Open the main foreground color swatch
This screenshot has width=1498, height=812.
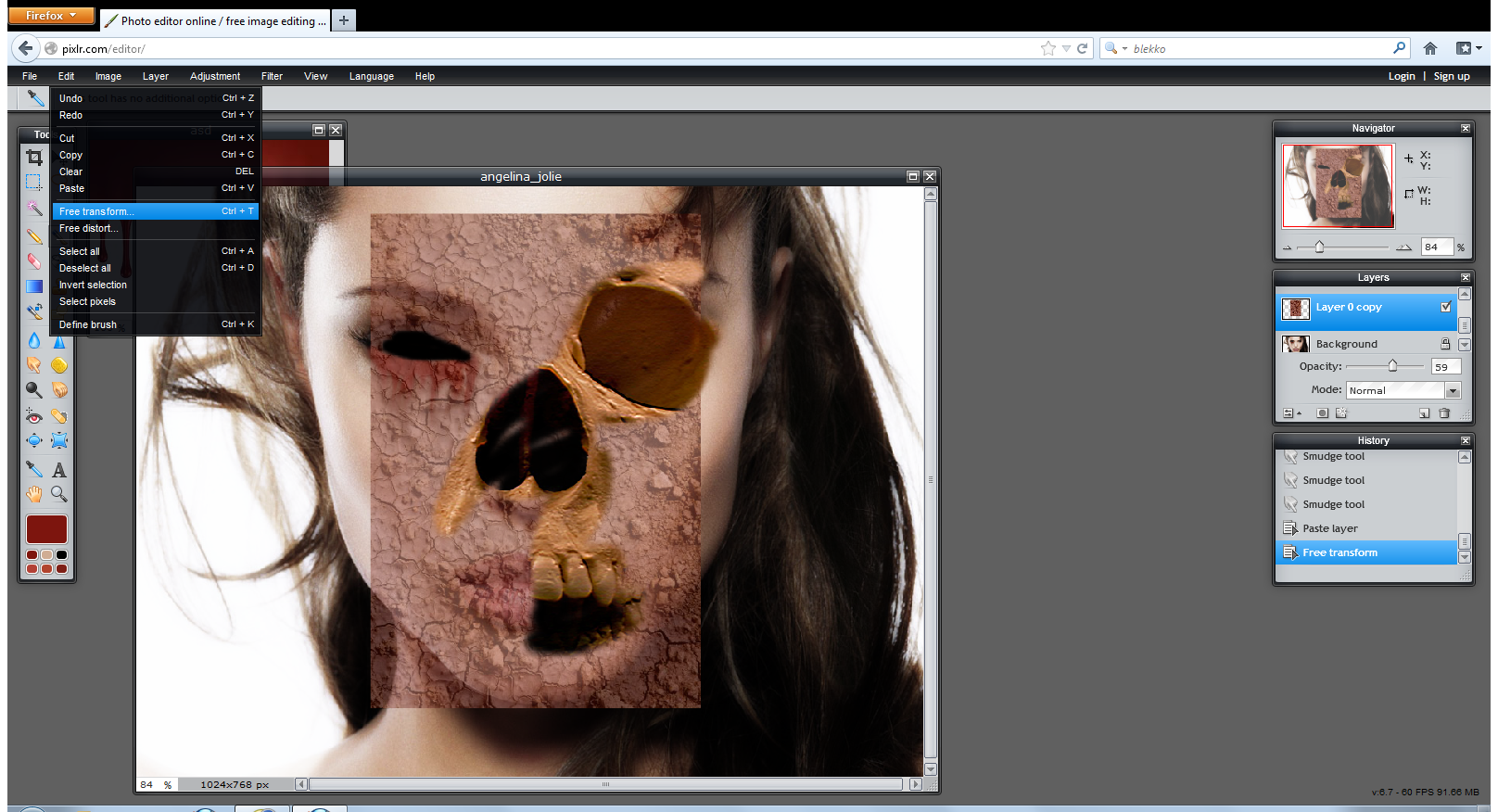tap(46, 529)
